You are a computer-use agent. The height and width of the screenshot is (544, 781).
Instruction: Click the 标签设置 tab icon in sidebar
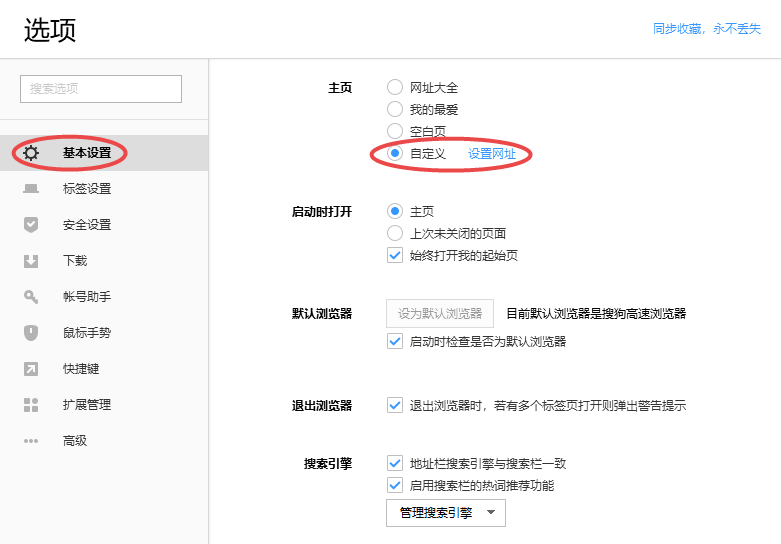[31, 189]
